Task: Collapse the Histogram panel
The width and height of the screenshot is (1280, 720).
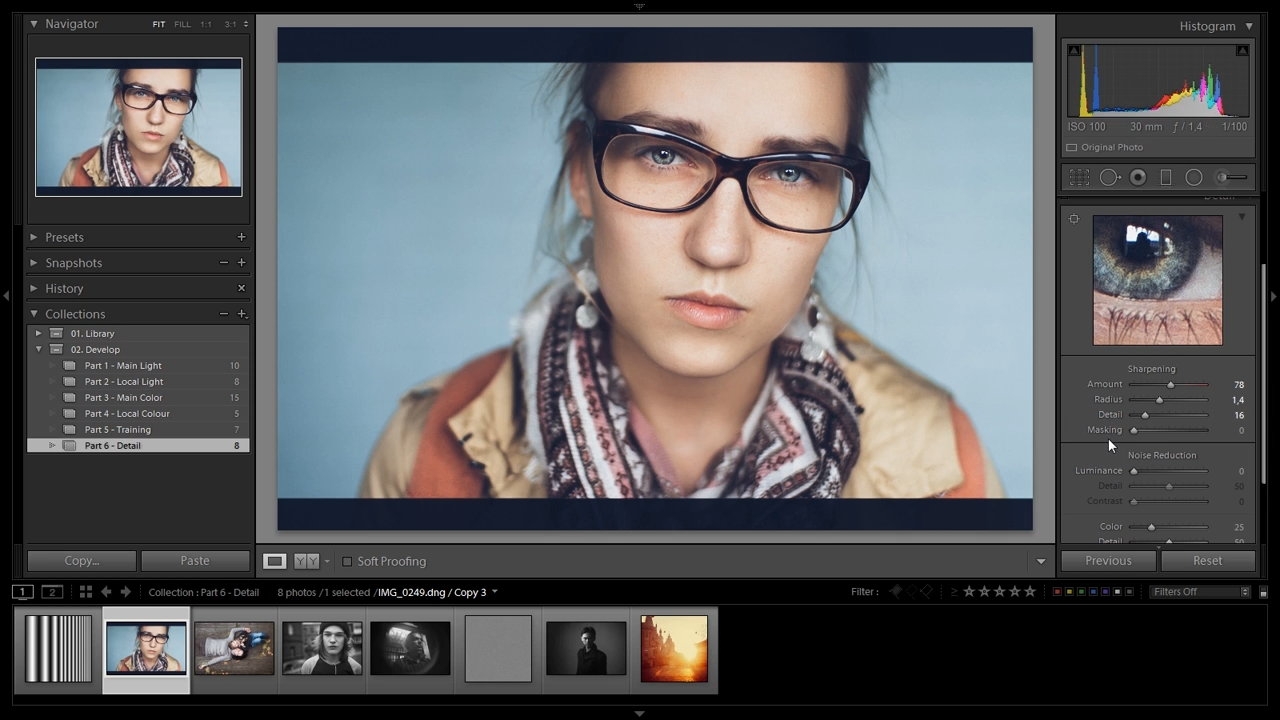Action: 1249,26
